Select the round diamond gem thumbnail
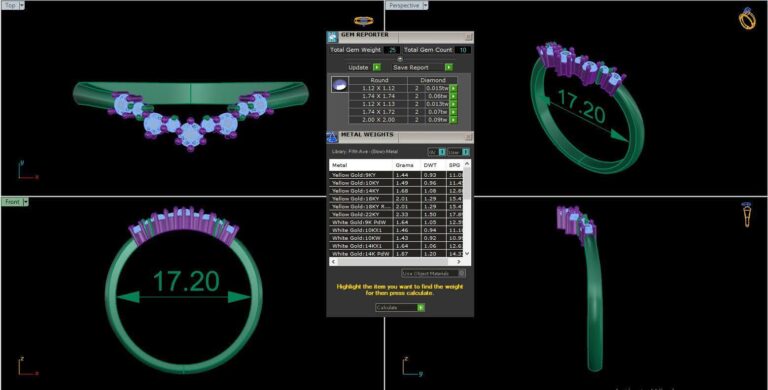 click(340, 85)
